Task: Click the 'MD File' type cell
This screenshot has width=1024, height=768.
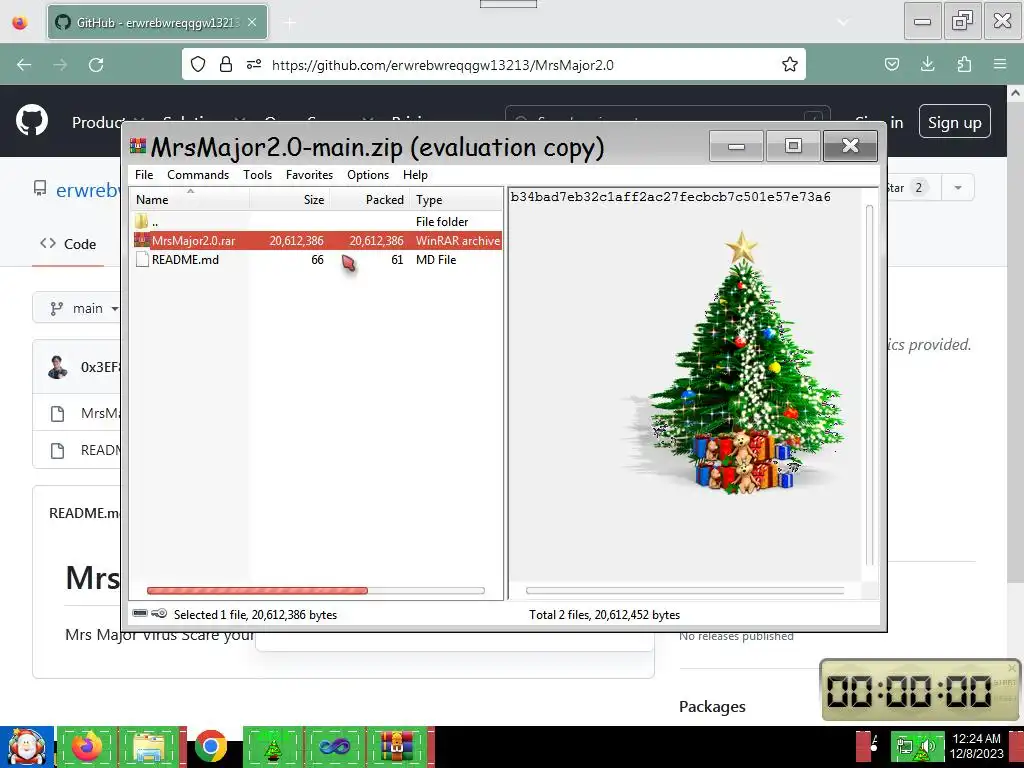Action: (x=436, y=260)
